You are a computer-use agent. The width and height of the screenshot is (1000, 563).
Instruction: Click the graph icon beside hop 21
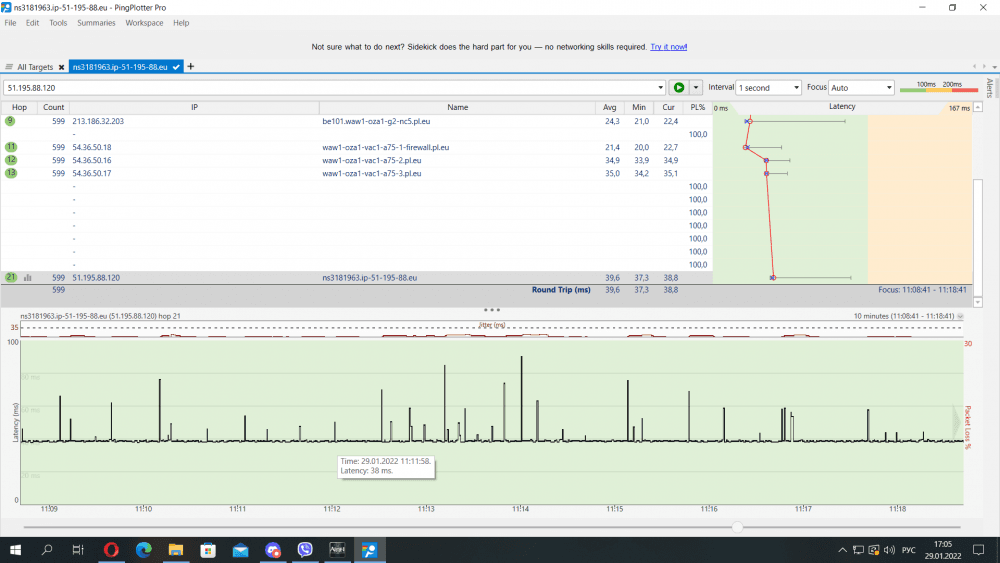tap(28, 277)
